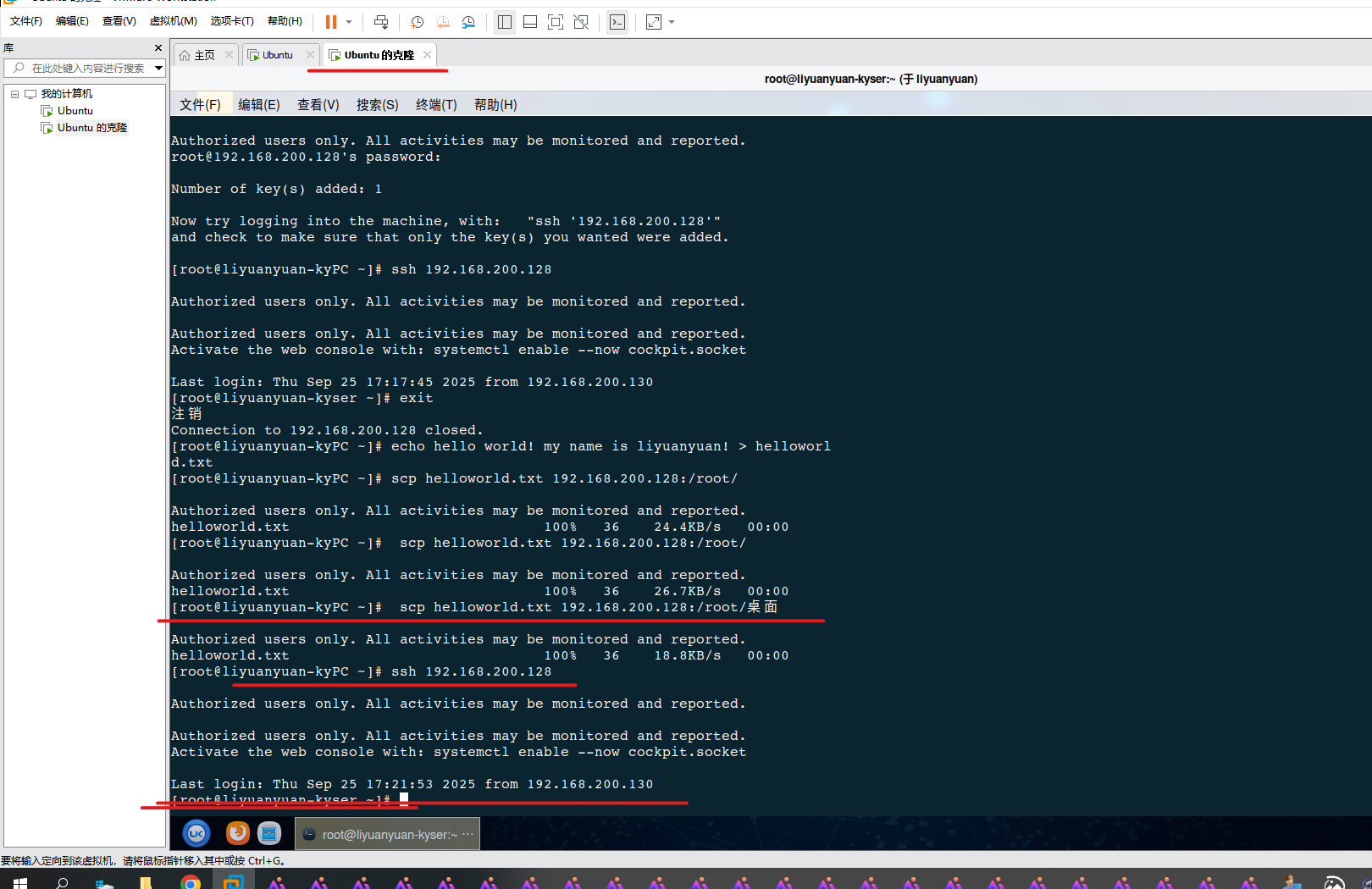
Task: Revert the VM to its previous snapshot
Action: pos(443,22)
